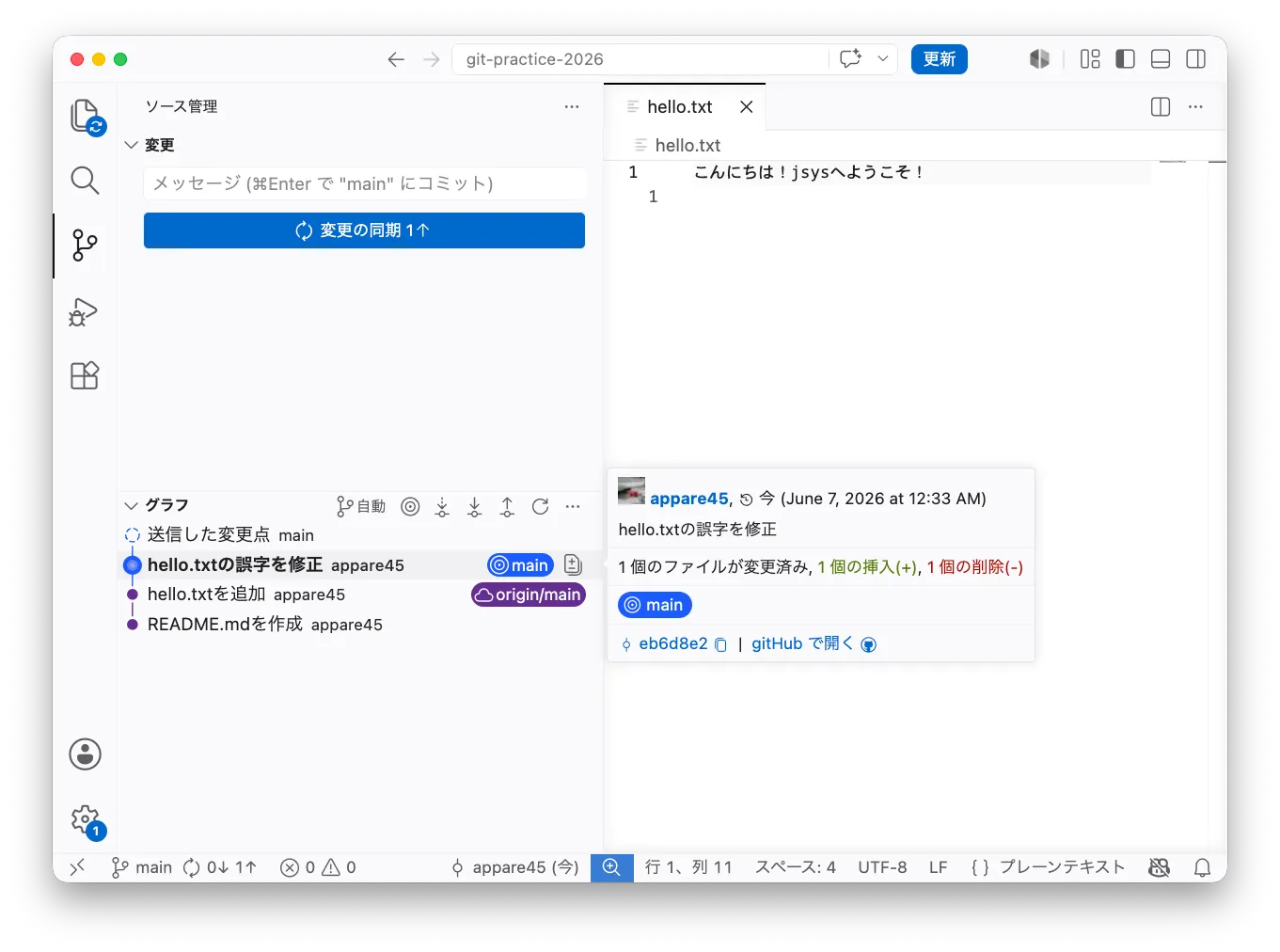Open Customize Layout icon

tap(1090, 58)
